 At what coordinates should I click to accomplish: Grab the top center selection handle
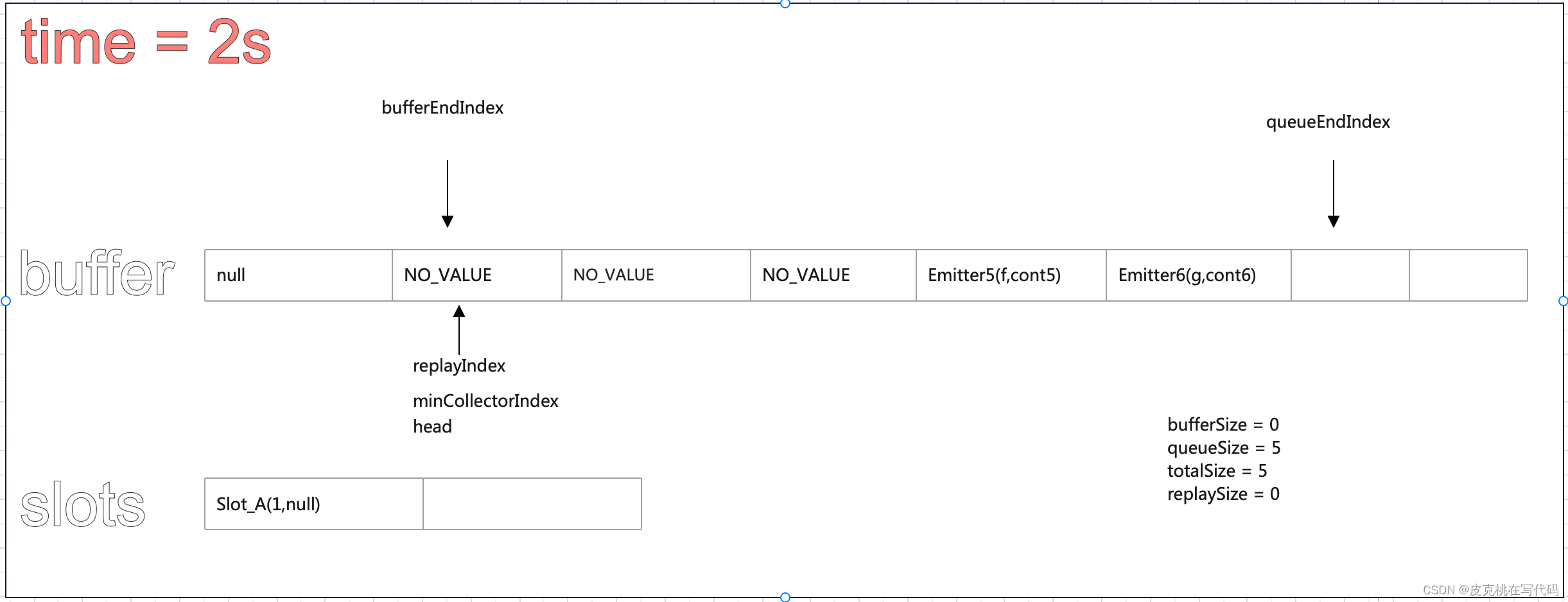pyautogui.click(x=785, y=3)
